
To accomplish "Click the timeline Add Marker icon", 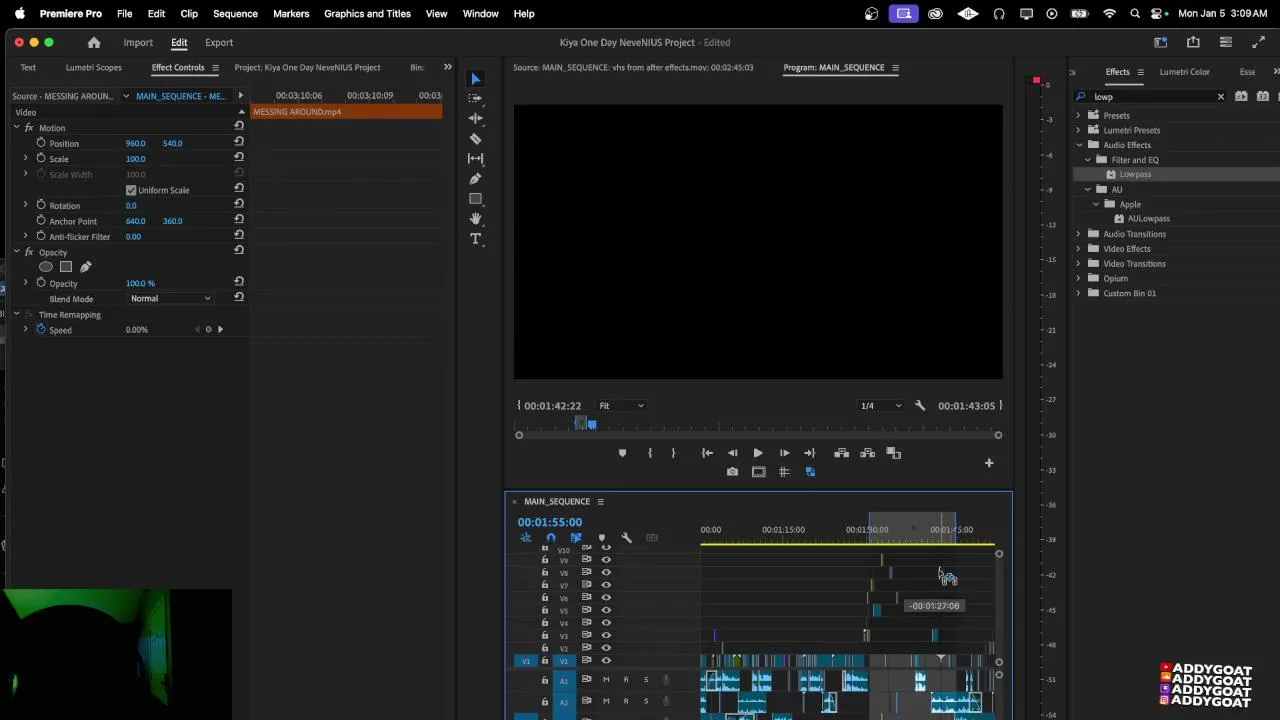I will tap(601, 538).
